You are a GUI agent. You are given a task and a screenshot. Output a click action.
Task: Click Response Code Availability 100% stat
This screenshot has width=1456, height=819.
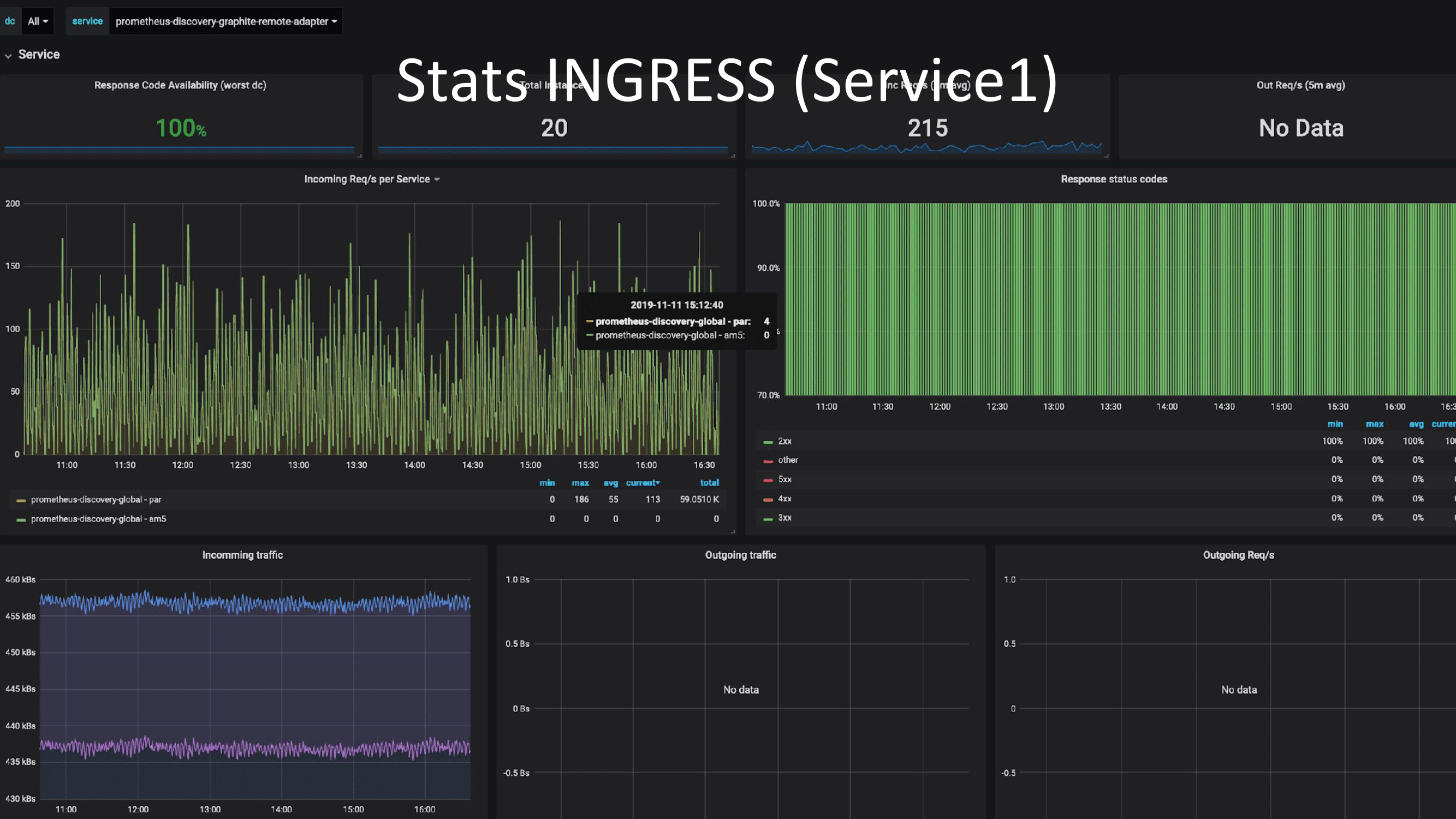pos(181,128)
